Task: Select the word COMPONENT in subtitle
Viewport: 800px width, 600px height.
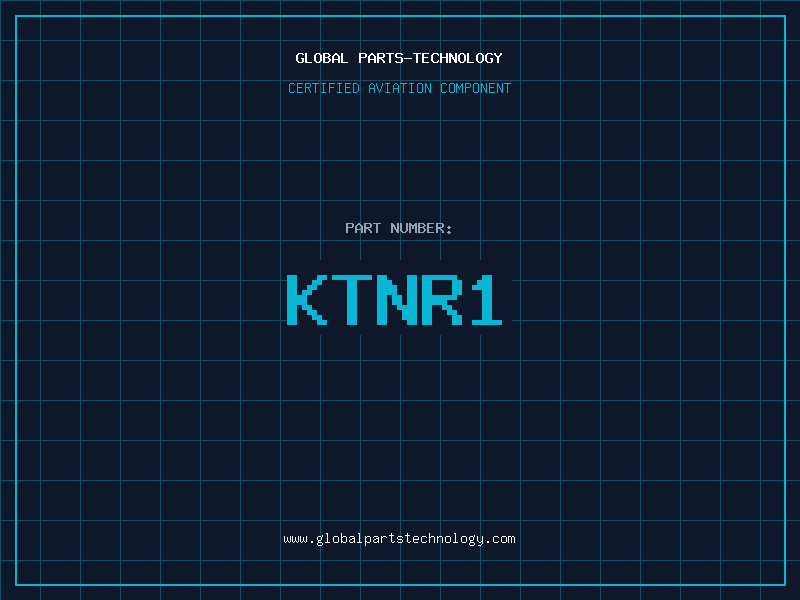Action: (x=476, y=88)
